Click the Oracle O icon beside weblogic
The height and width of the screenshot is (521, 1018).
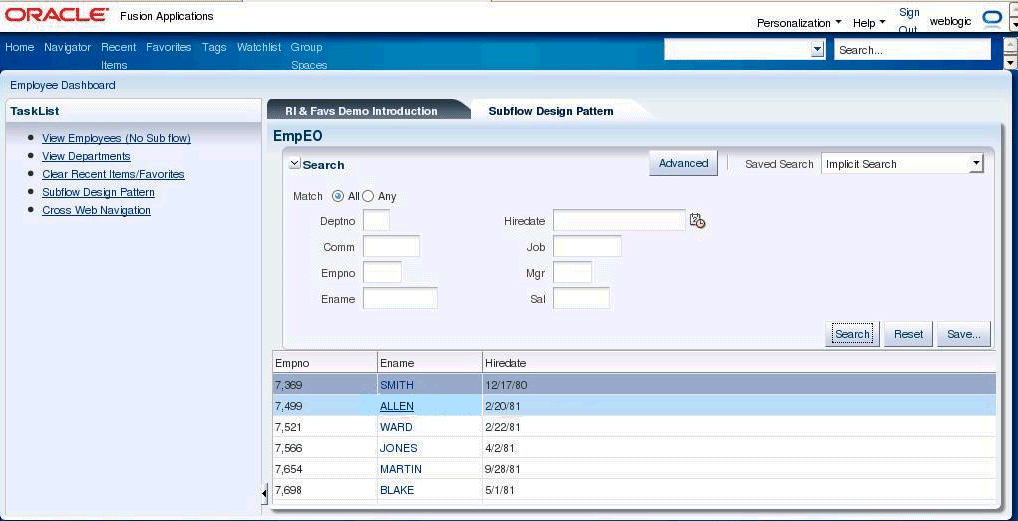pyautogui.click(x=992, y=20)
